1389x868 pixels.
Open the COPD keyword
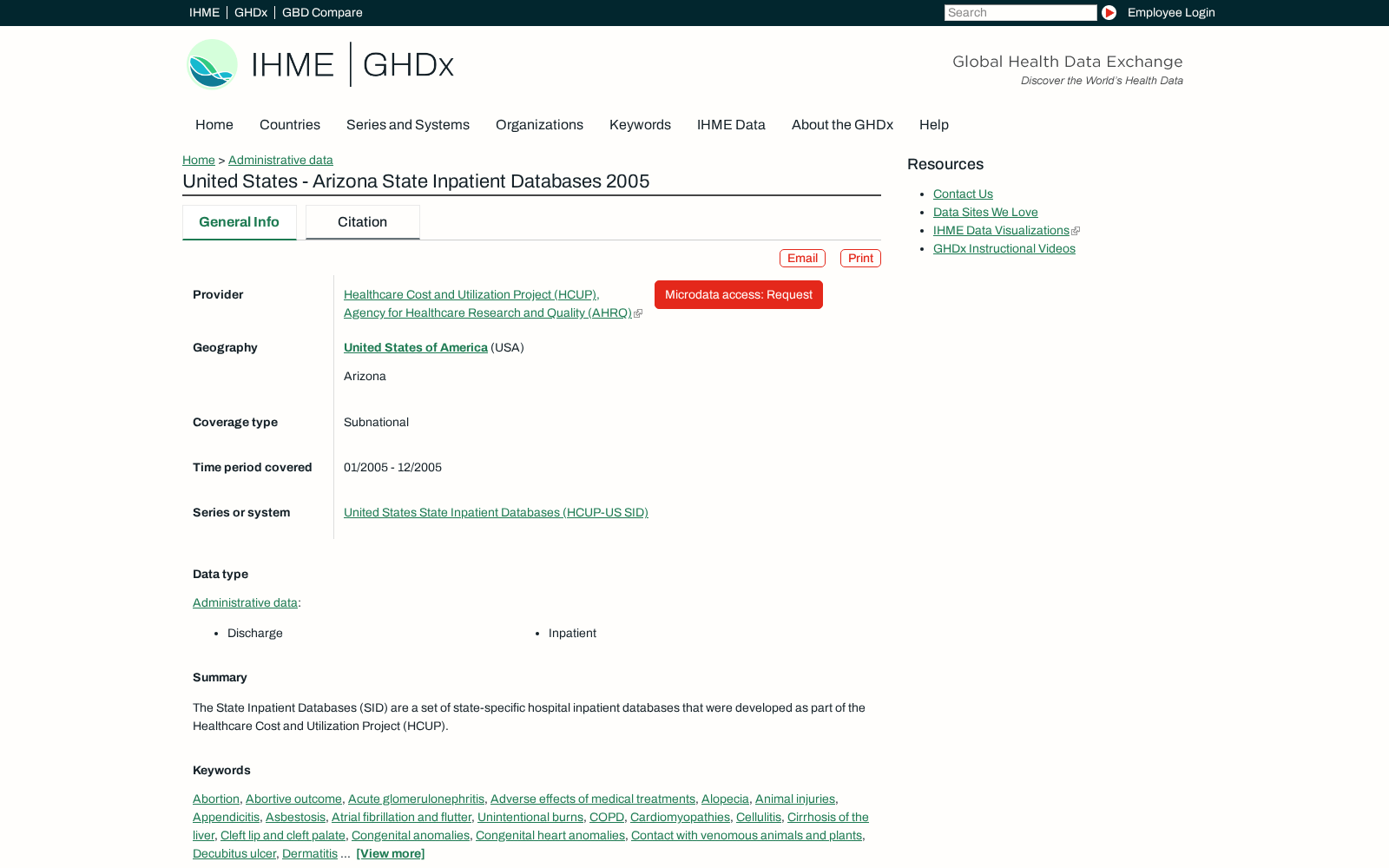point(607,818)
